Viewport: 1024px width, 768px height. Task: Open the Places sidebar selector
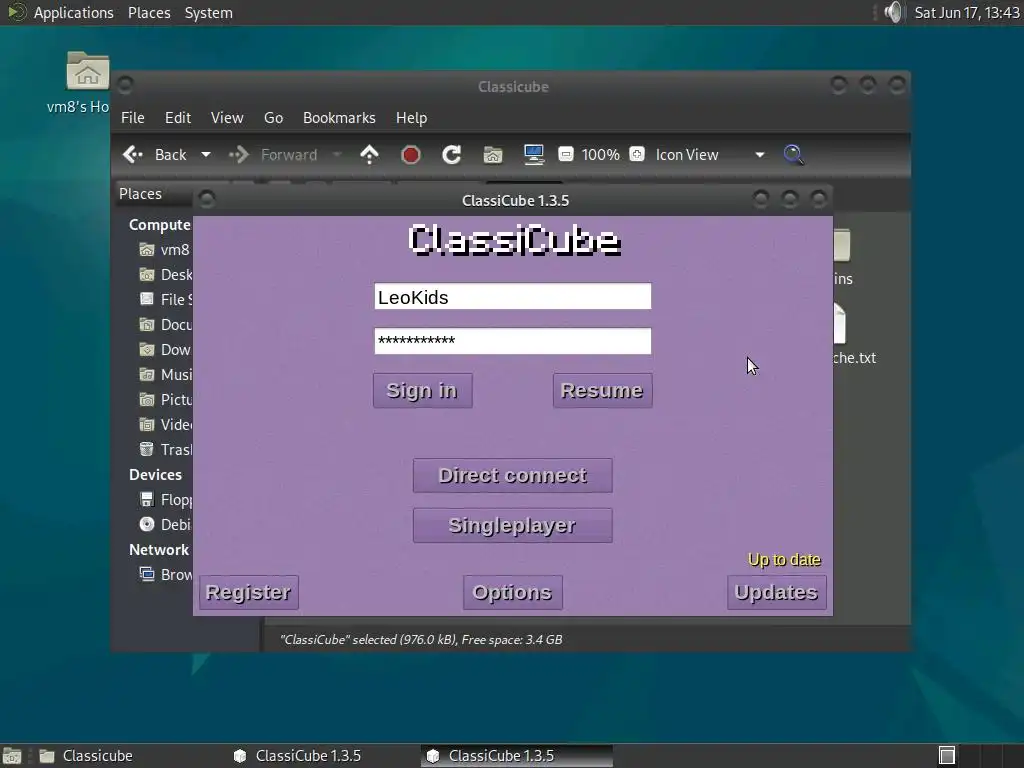(154, 194)
